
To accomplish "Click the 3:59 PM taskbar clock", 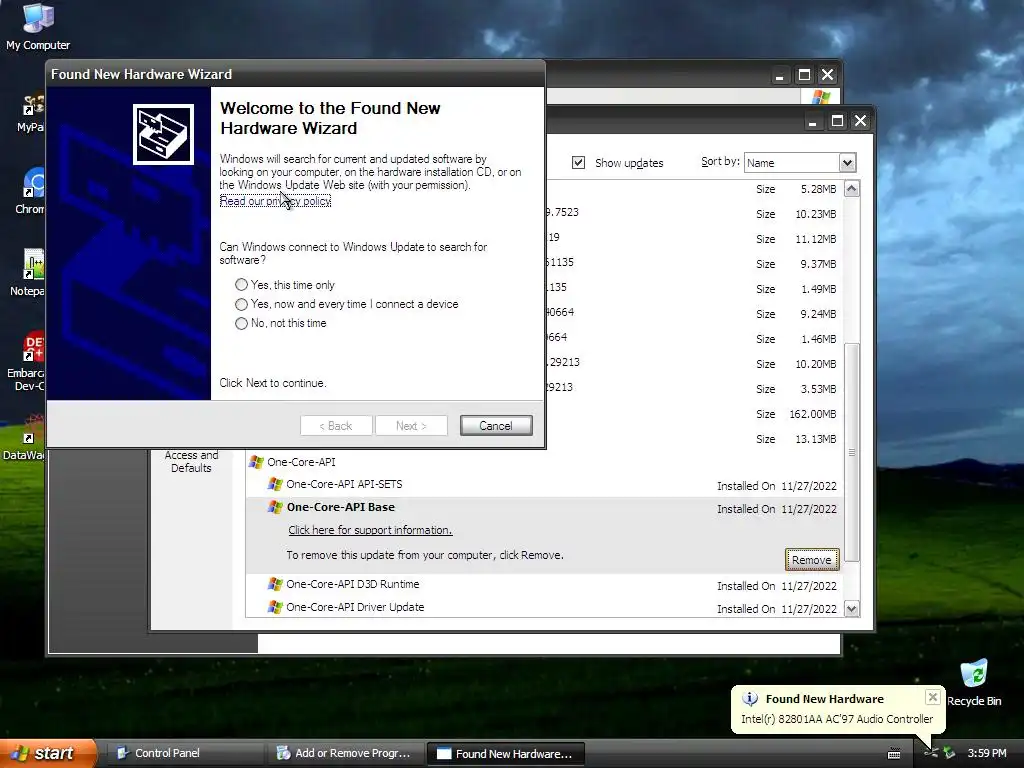I will pyautogui.click(x=987, y=753).
